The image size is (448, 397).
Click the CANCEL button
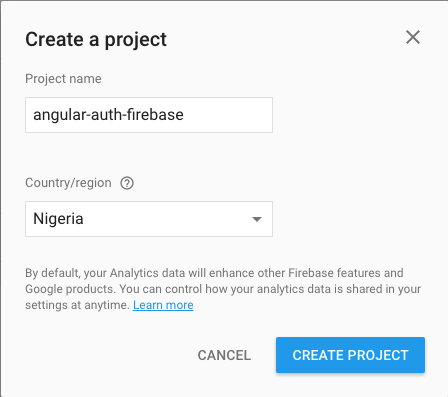[x=224, y=355]
